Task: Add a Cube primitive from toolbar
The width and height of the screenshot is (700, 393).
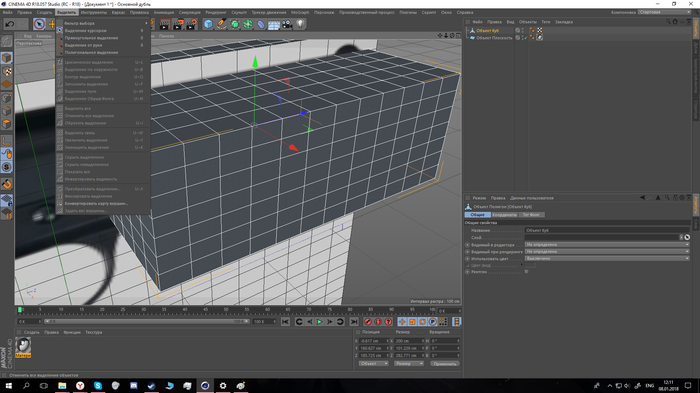Action: 208,24
